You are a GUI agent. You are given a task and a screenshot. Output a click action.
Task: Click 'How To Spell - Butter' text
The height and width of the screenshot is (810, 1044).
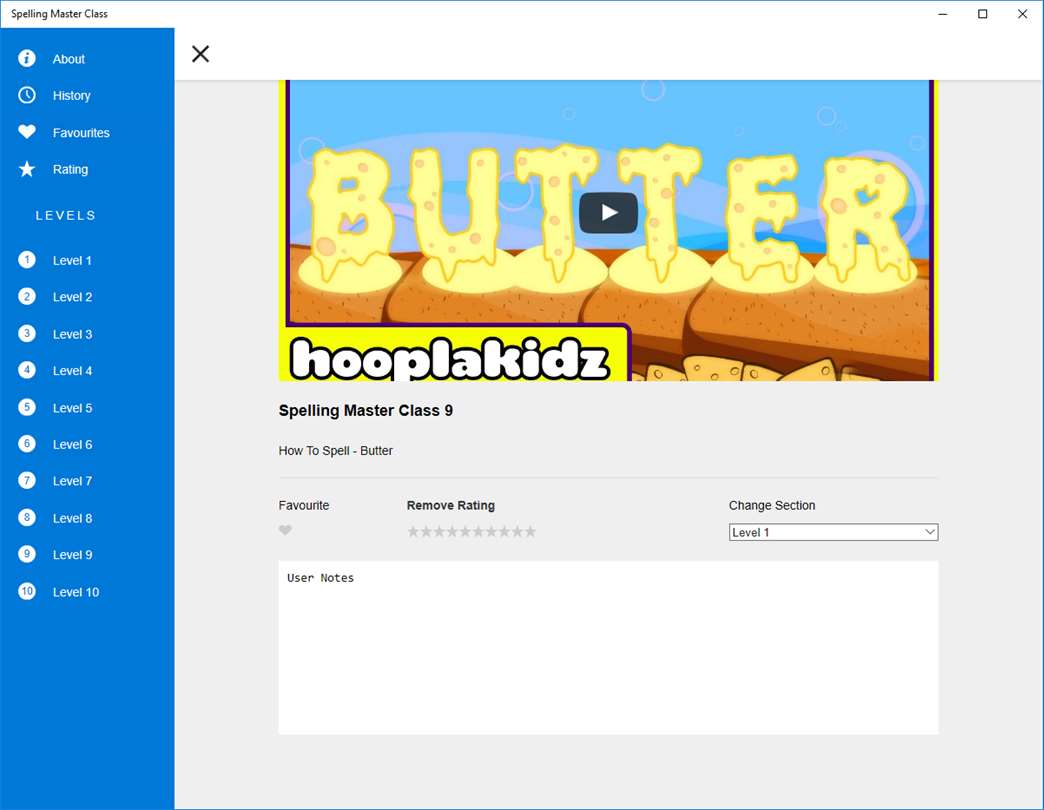point(336,451)
